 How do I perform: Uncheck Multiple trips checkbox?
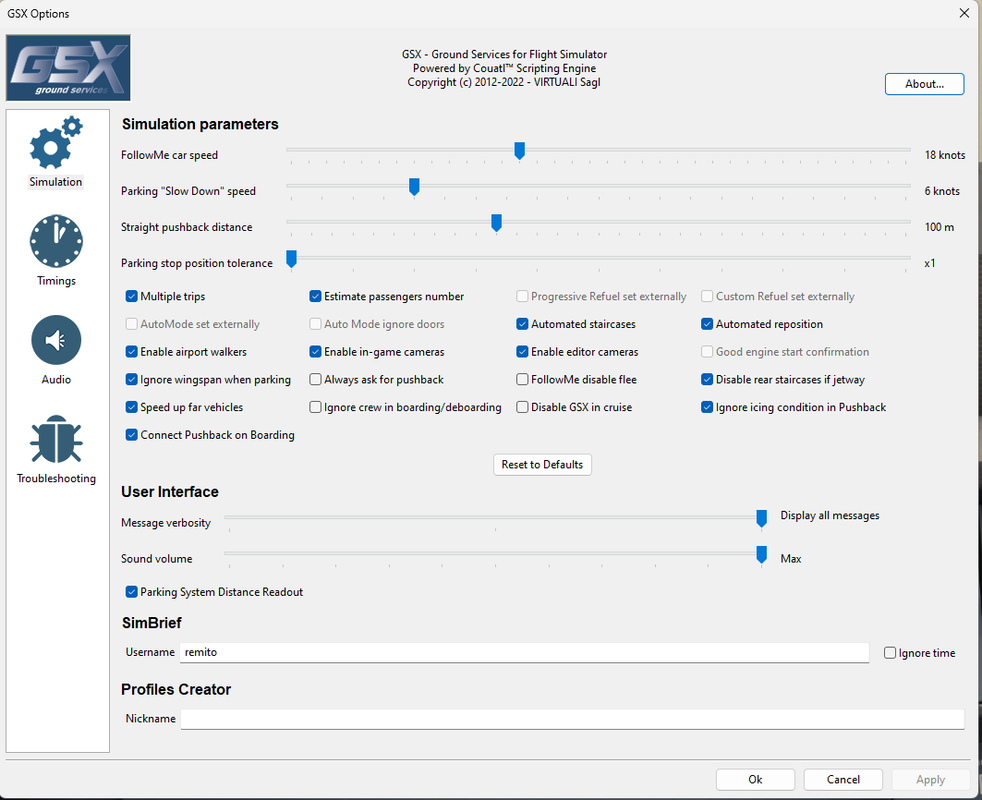(132, 296)
